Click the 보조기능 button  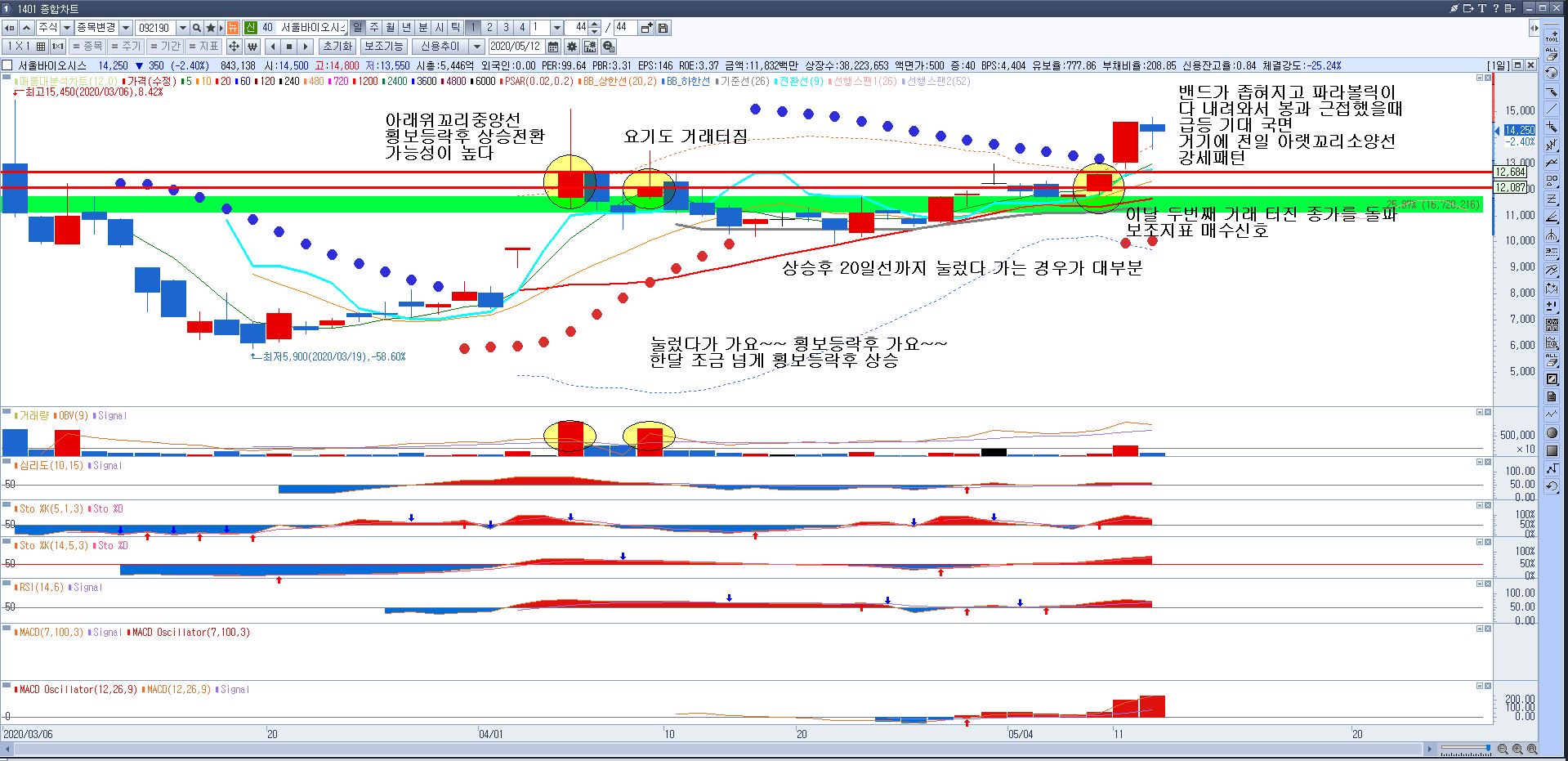pyautogui.click(x=383, y=47)
